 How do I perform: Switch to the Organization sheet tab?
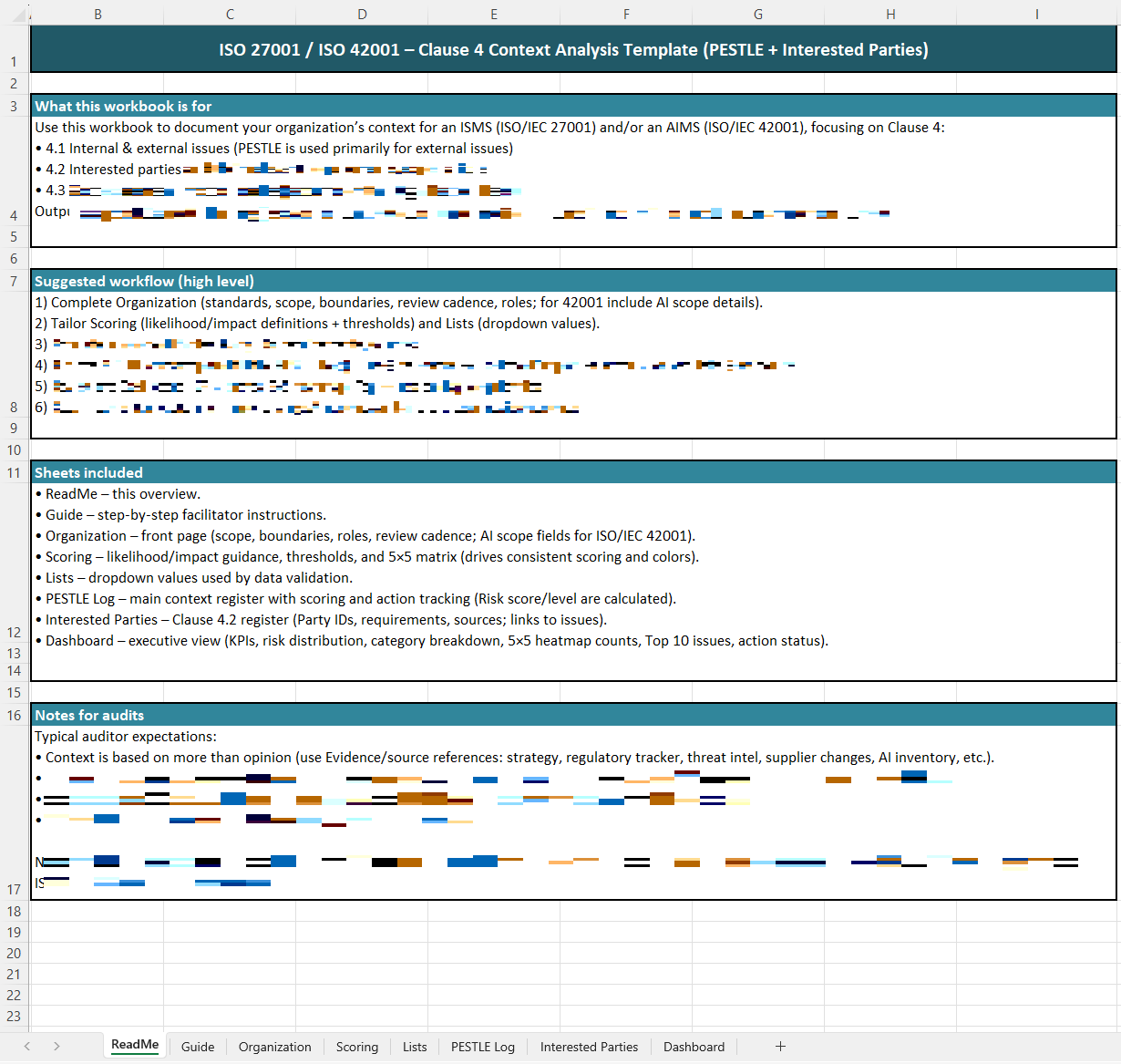click(x=274, y=1047)
